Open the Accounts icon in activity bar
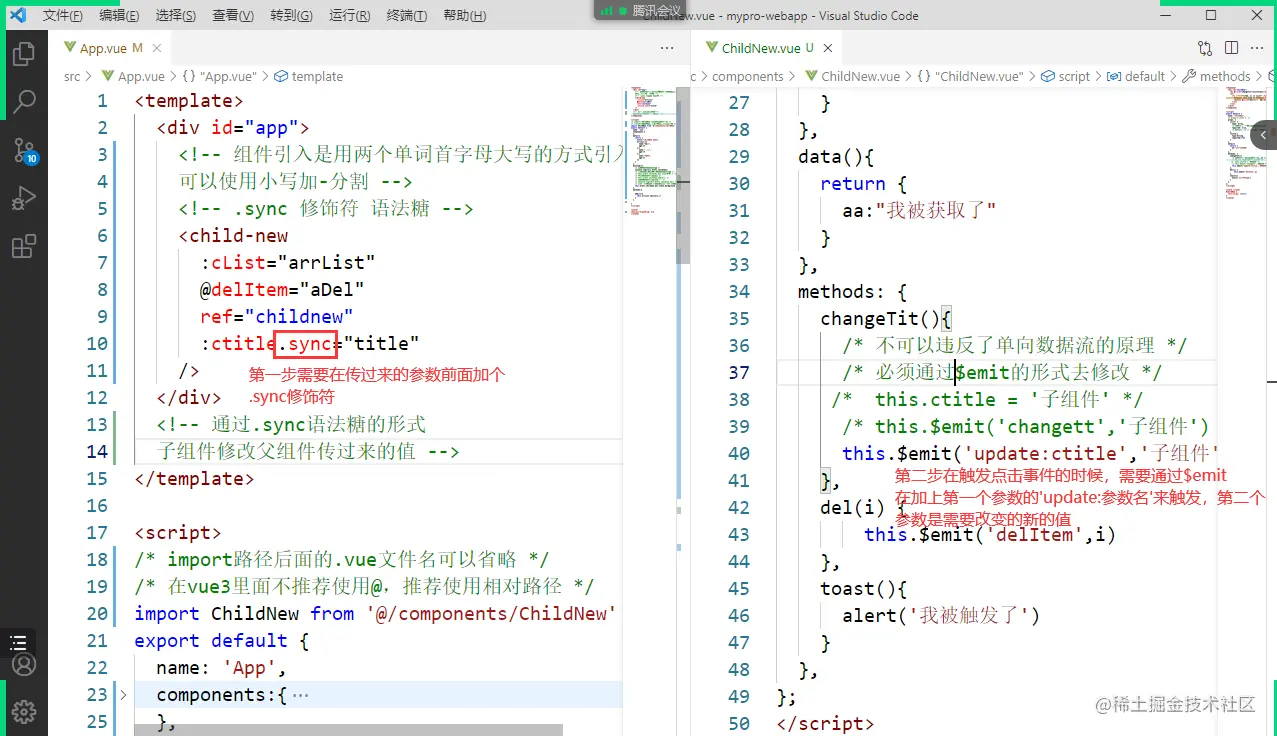Image resolution: width=1277 pixels, height=736 pixels. pos(24,664)
